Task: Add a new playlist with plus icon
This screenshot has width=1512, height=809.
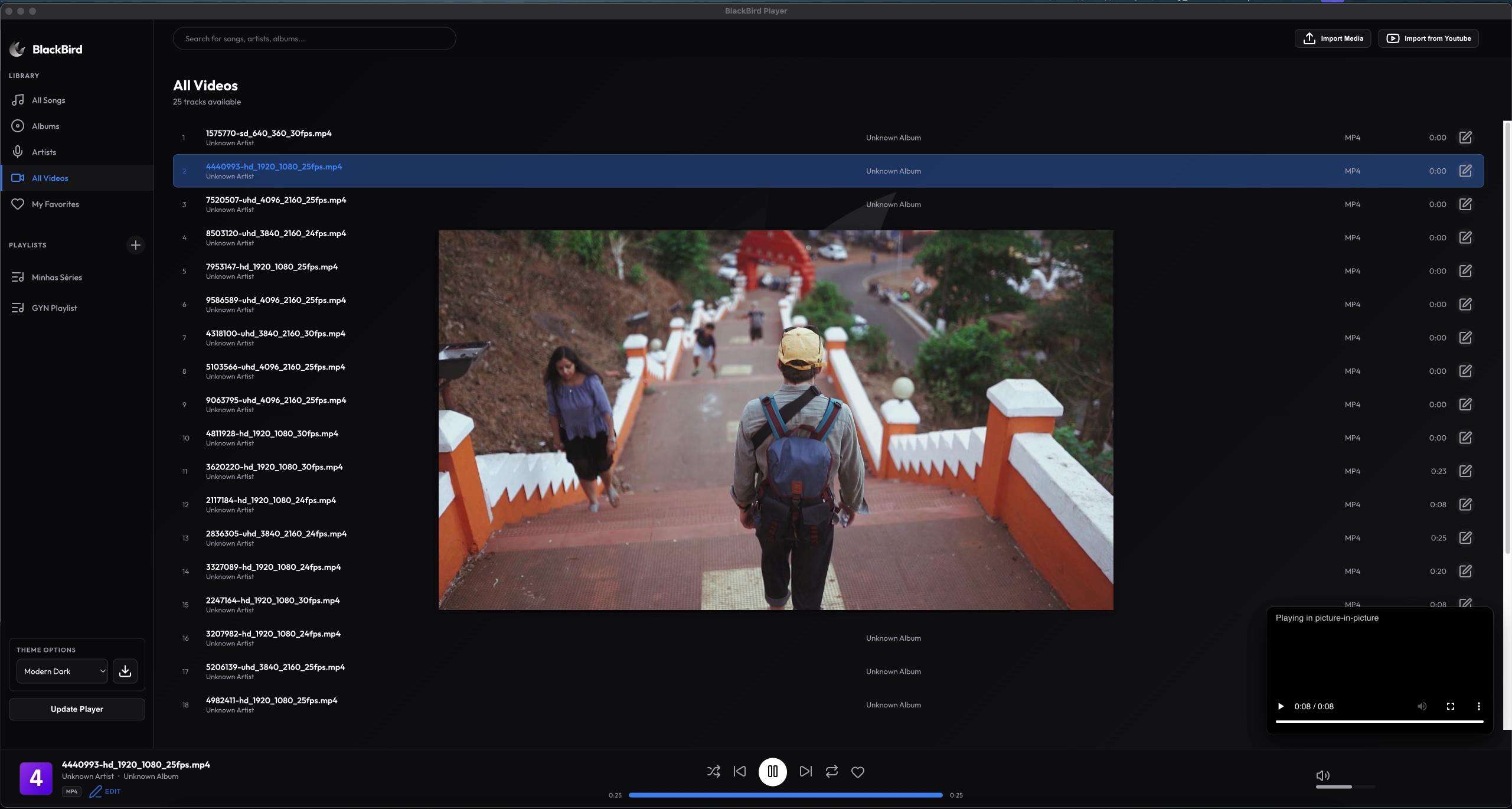Action: [x=135, y=245]
